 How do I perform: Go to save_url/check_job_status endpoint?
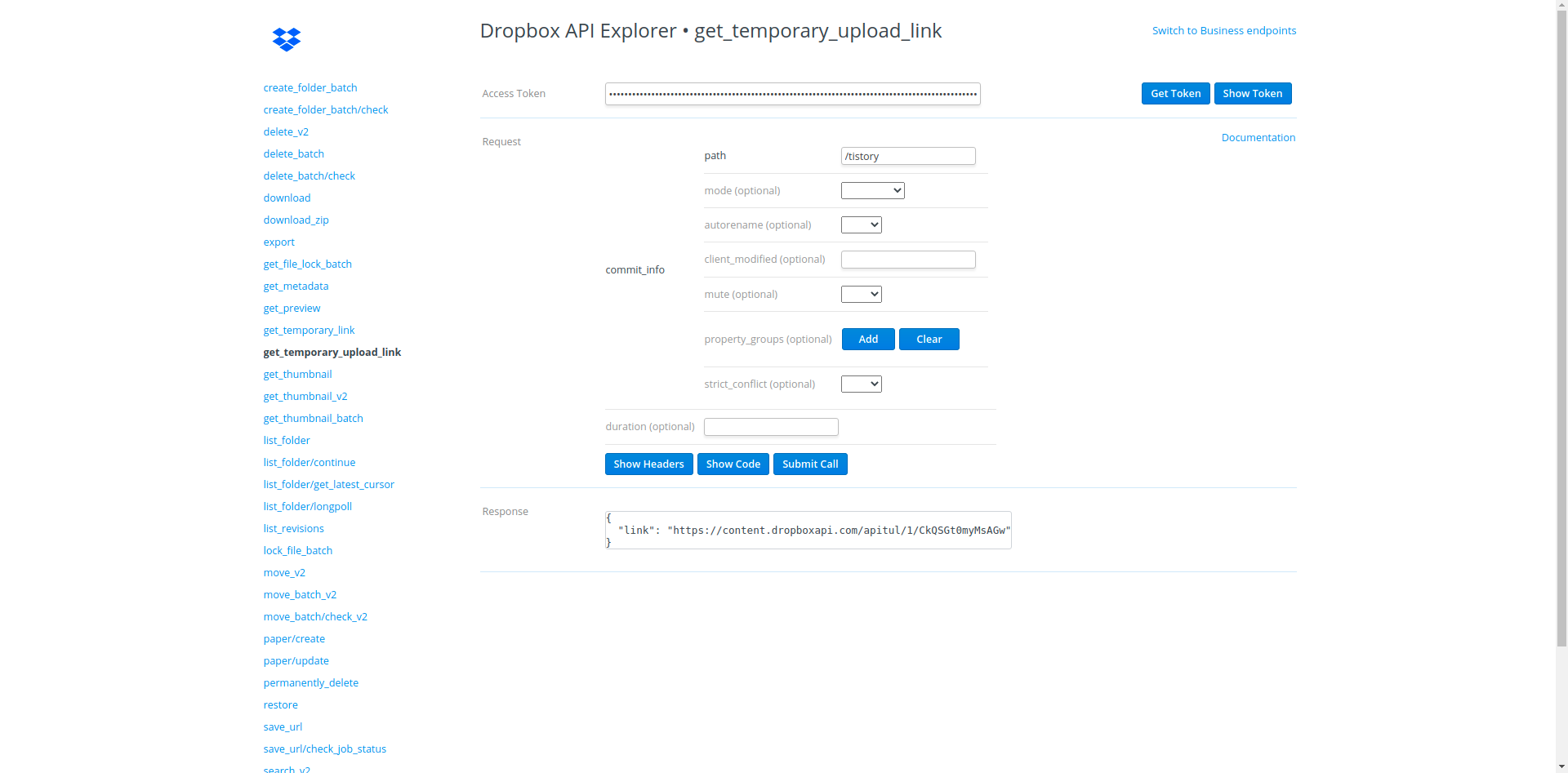point(324,749)
